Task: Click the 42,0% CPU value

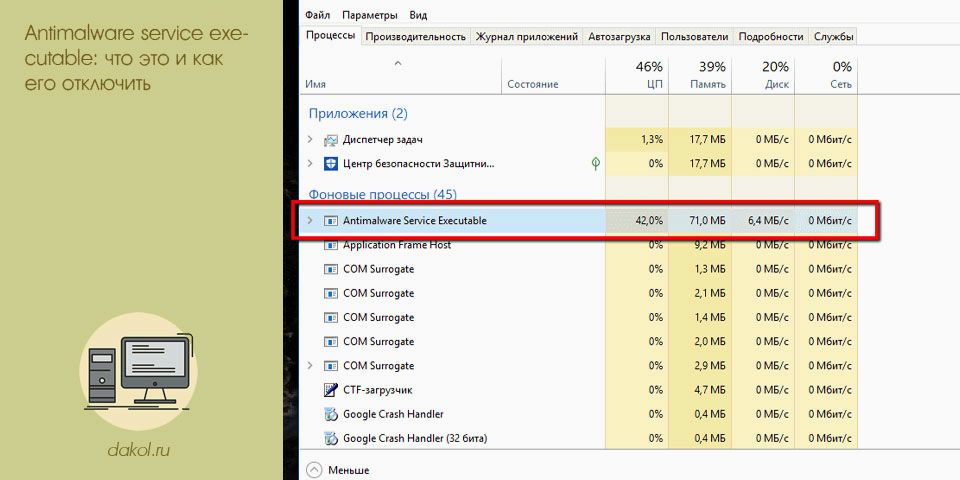Action: (x=649, y=220)
